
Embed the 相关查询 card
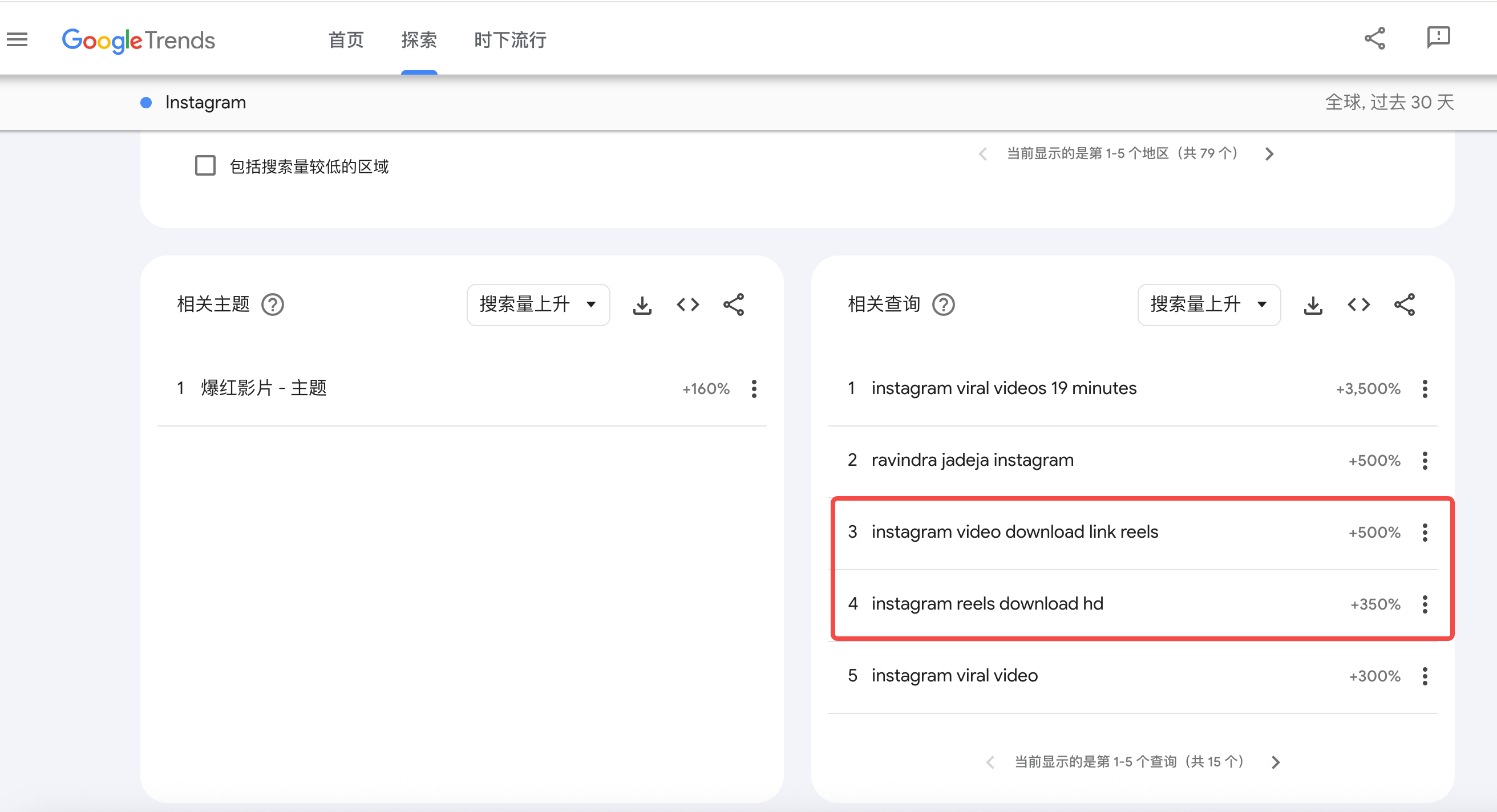pos(1359,304)
